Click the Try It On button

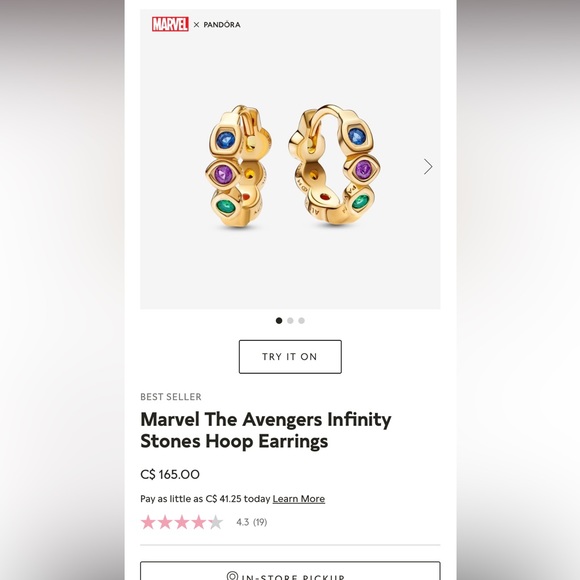click(x=290, y=357)
